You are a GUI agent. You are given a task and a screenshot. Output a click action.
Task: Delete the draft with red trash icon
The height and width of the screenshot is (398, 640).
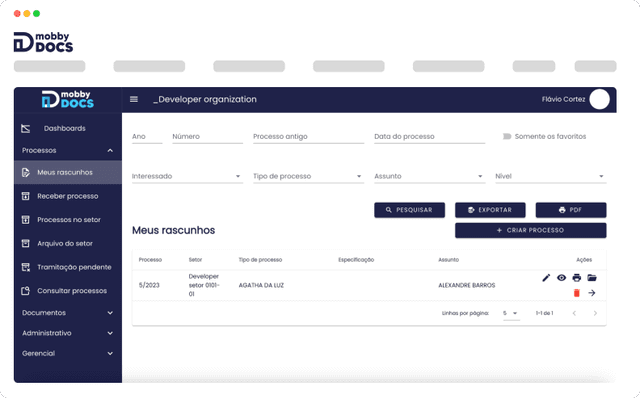576,293
